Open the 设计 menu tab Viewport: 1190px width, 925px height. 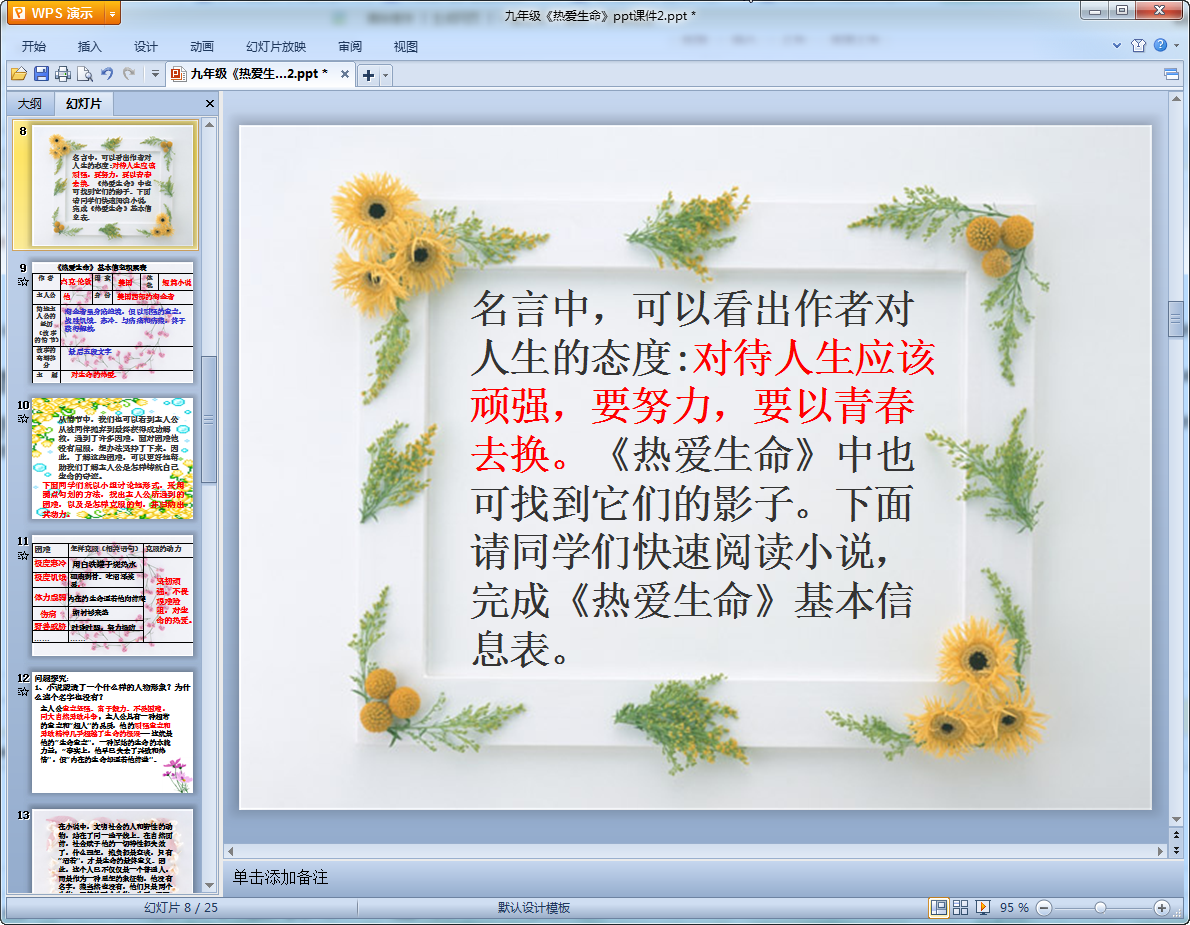tap(146, 46)
